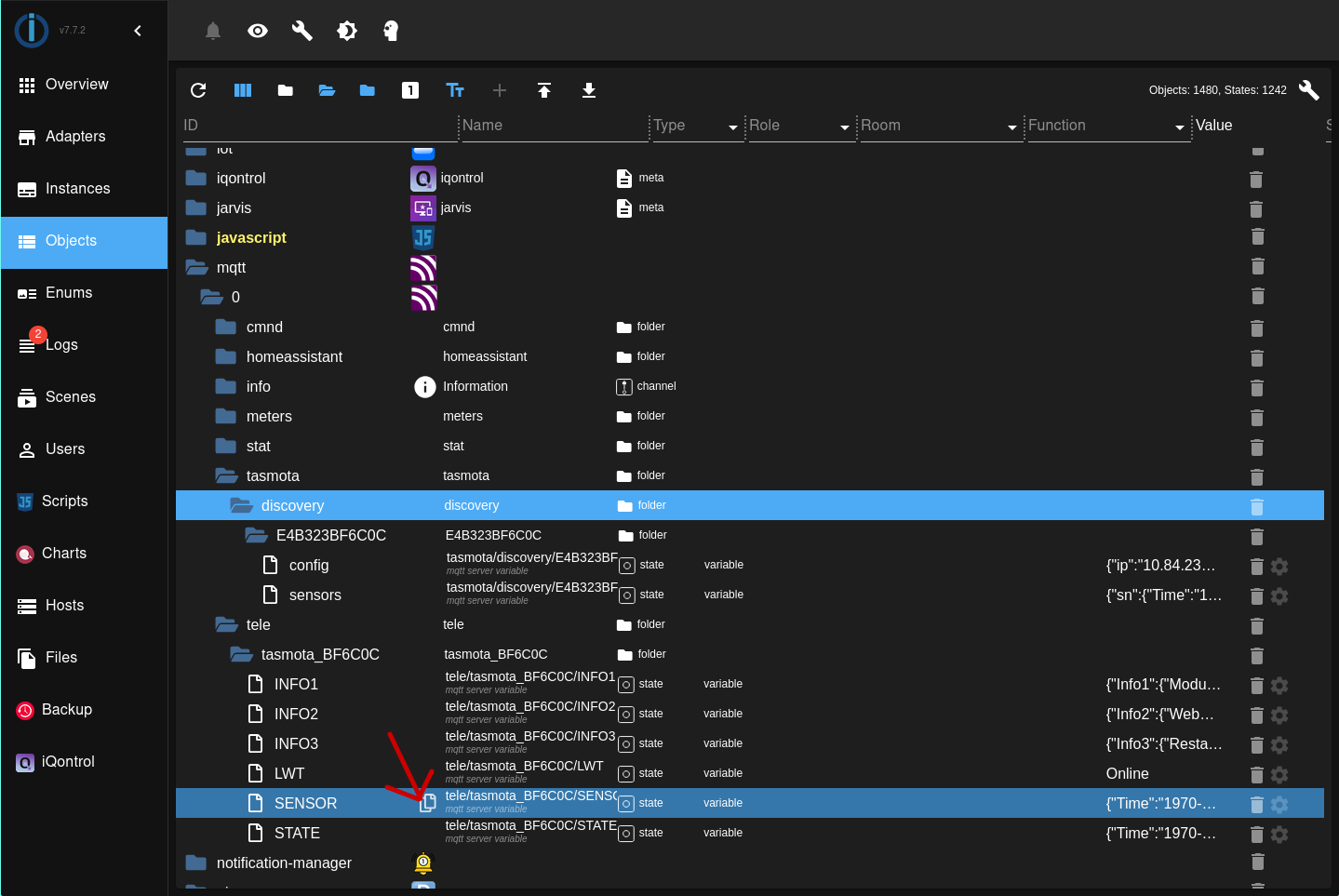
Task: Click the wrench settings icon in the top bar
Action: tap(301, 30)
